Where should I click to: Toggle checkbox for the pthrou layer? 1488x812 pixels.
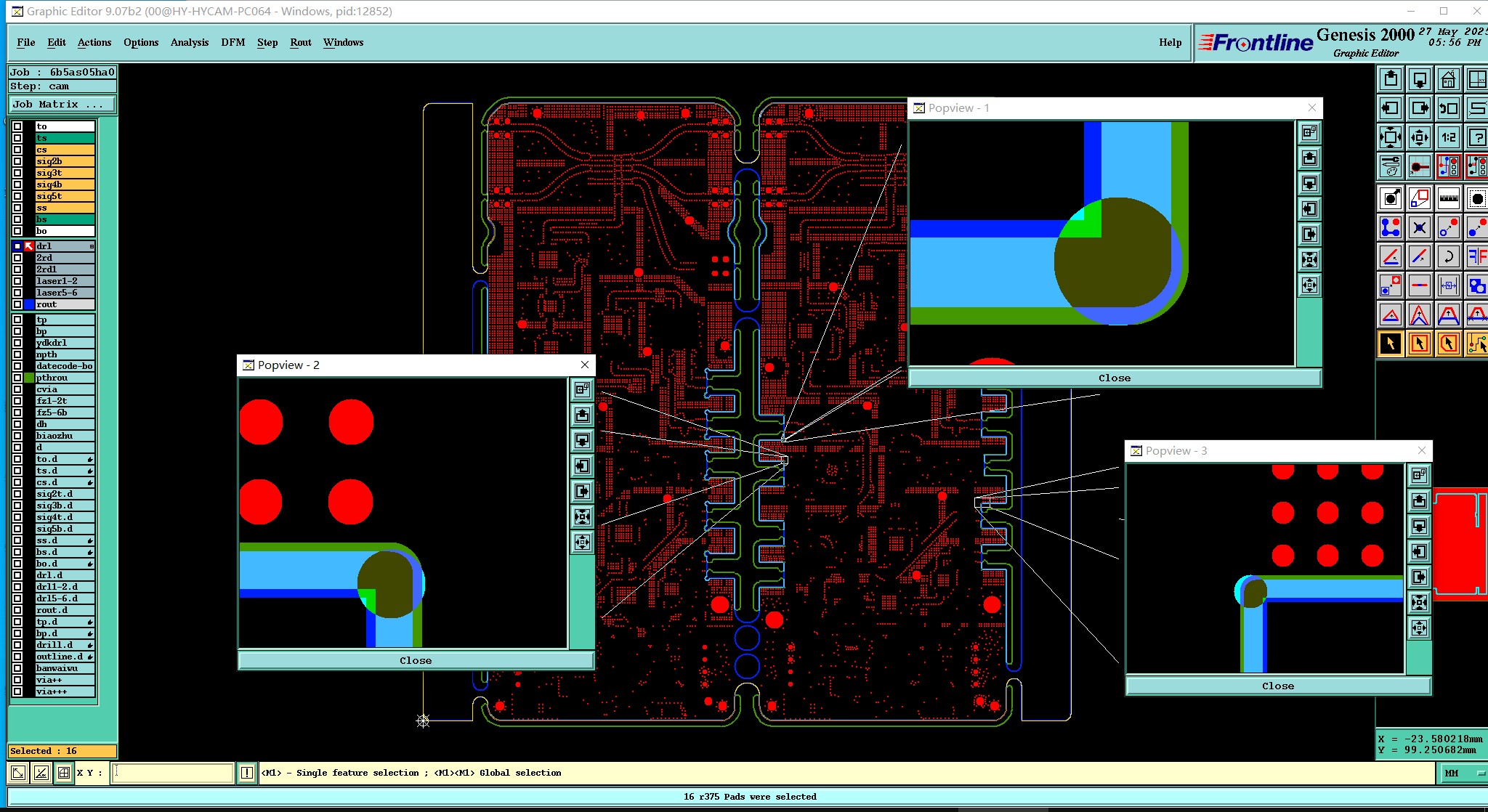pos(17,378)
